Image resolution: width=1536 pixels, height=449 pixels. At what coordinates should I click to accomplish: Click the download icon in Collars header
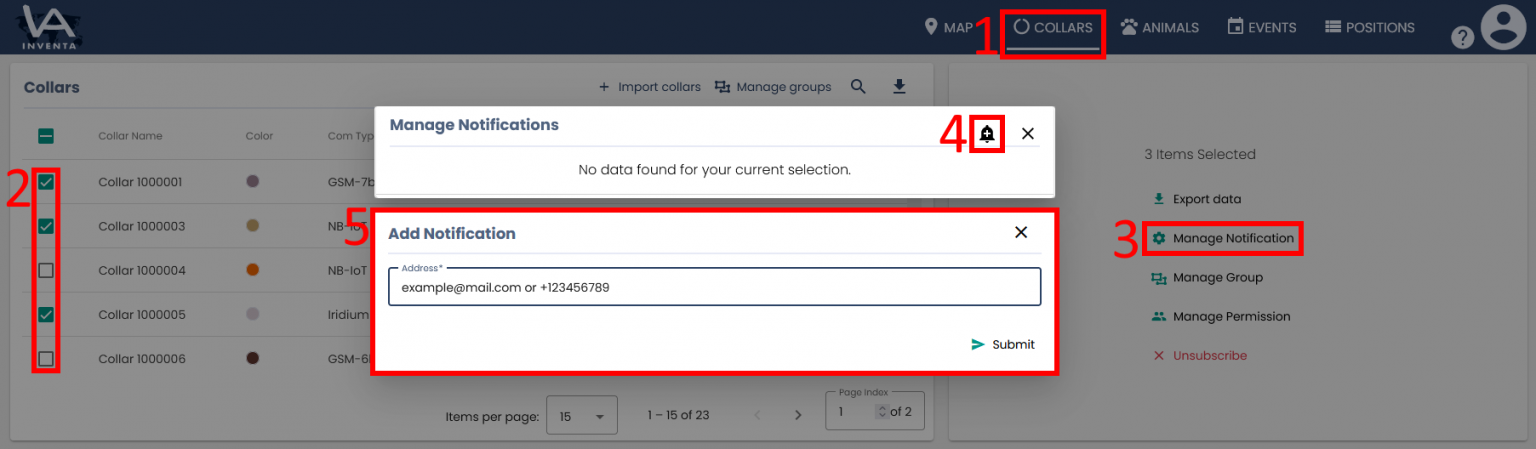(899, 87)
